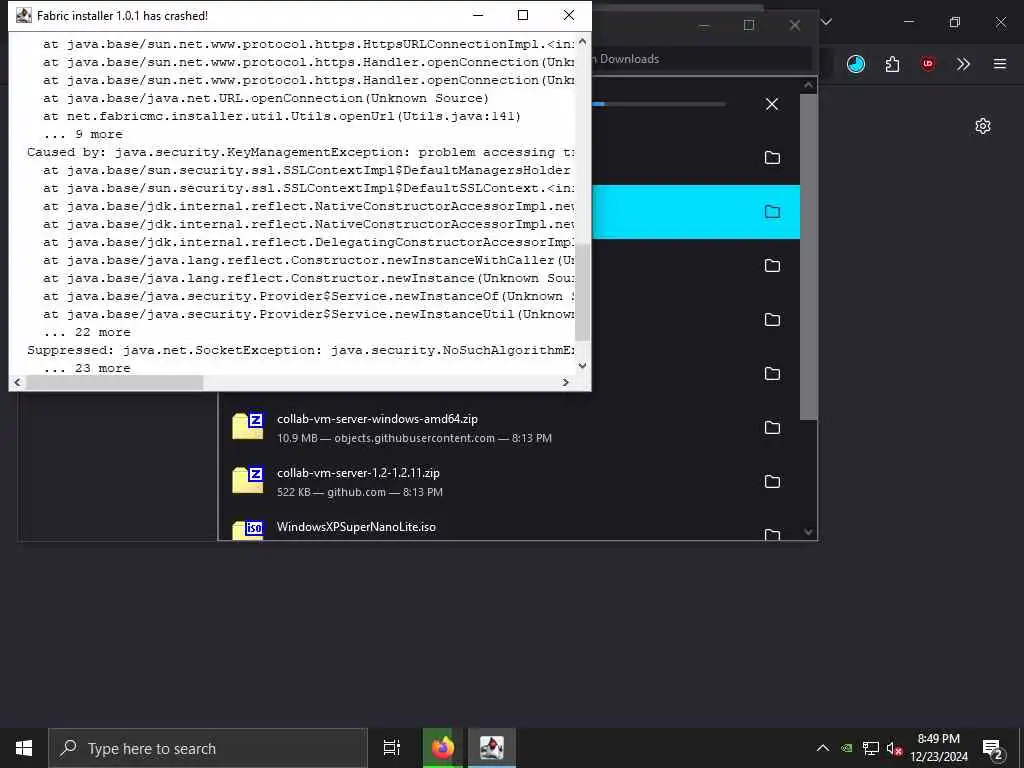
Task: Open the notification center icon
Action: point(992,748)
